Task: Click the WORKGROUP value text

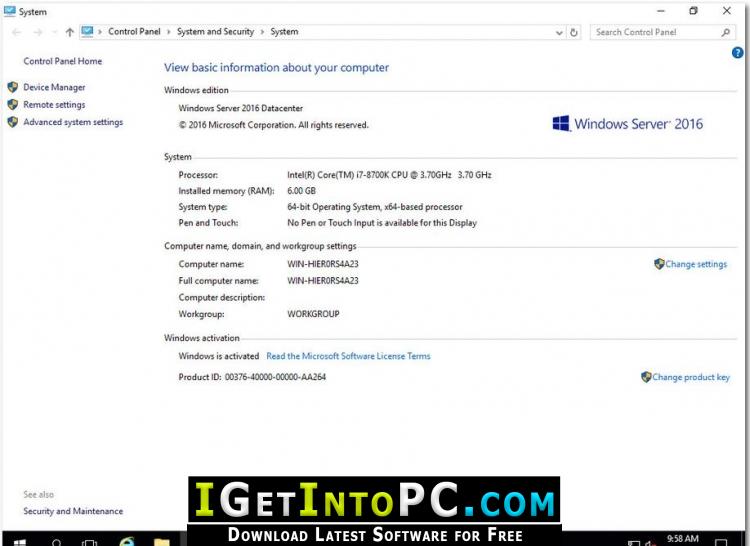Action: click(x=313, y=314)
